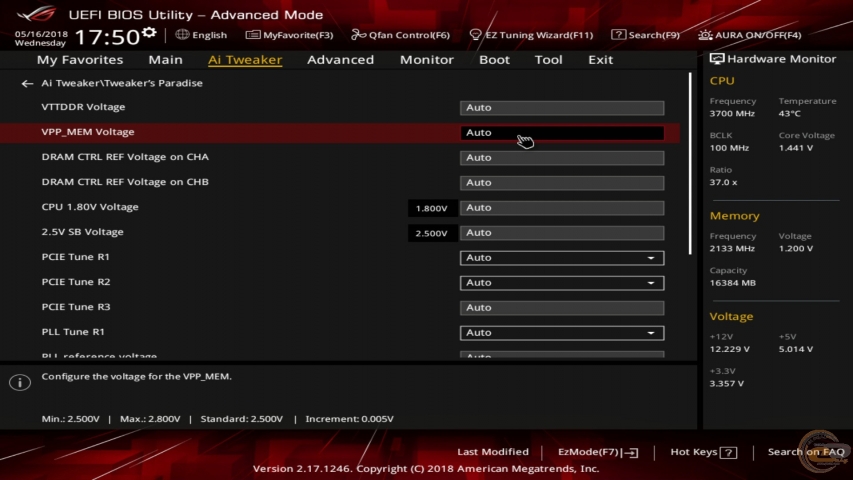Image resolution: width=853 pixels, height=480 pixels.
Task: Click the +5V reading 5.014 V
Action: pyautogui.click(x=796, y=349)
